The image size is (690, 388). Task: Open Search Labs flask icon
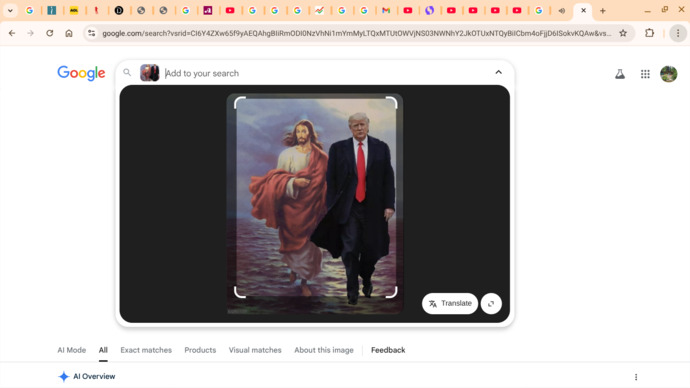620,74
